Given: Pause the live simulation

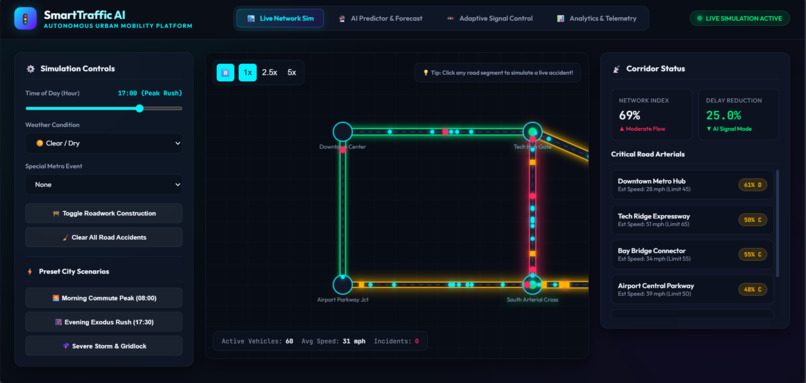Looking at the screenshot, I should click(x=225, y=72).
